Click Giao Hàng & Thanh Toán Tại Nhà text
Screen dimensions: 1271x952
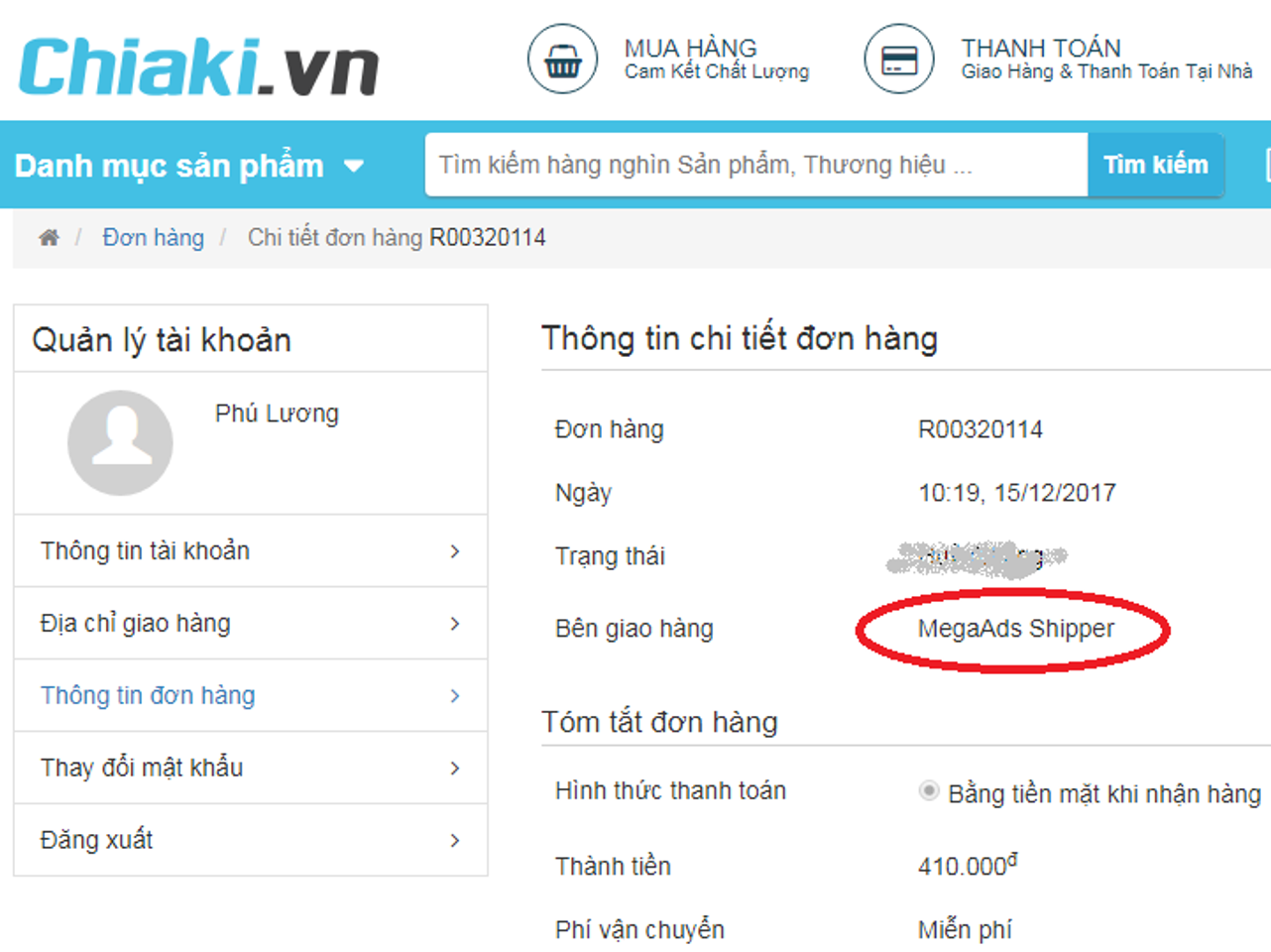click(1106, 71)
